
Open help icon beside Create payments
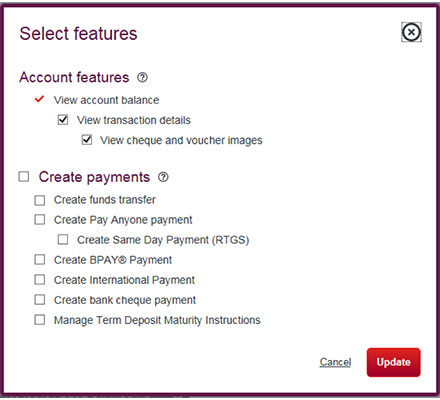(163, 177)
